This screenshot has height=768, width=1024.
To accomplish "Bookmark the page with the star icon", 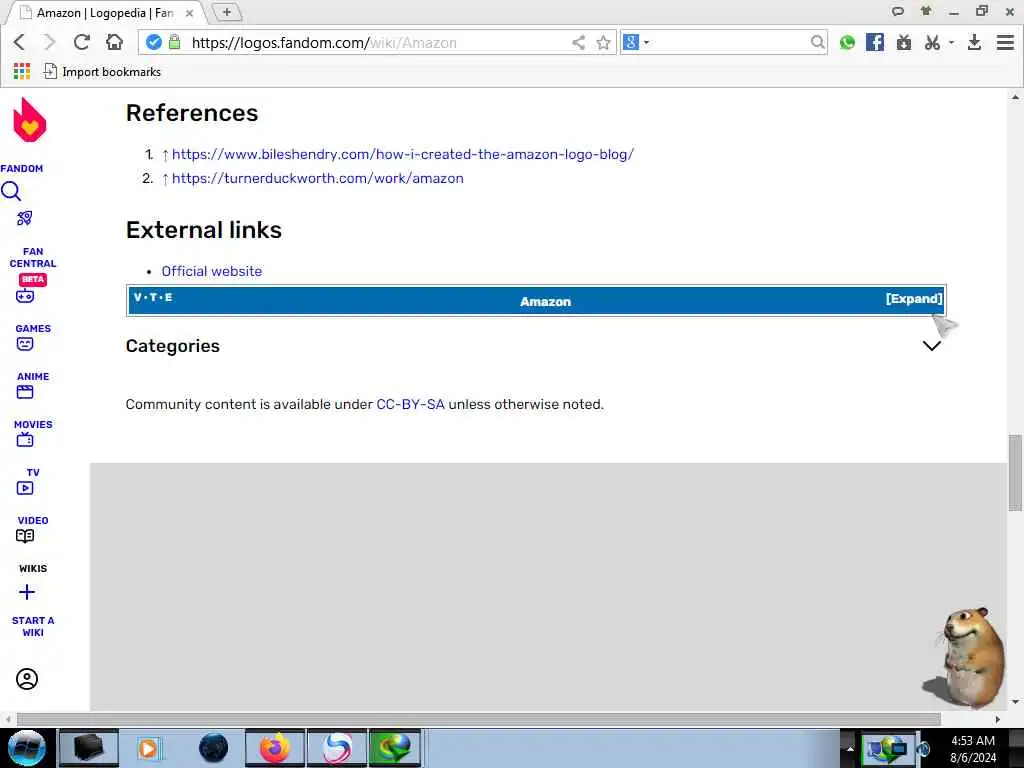I will click(x=603, y=42).
